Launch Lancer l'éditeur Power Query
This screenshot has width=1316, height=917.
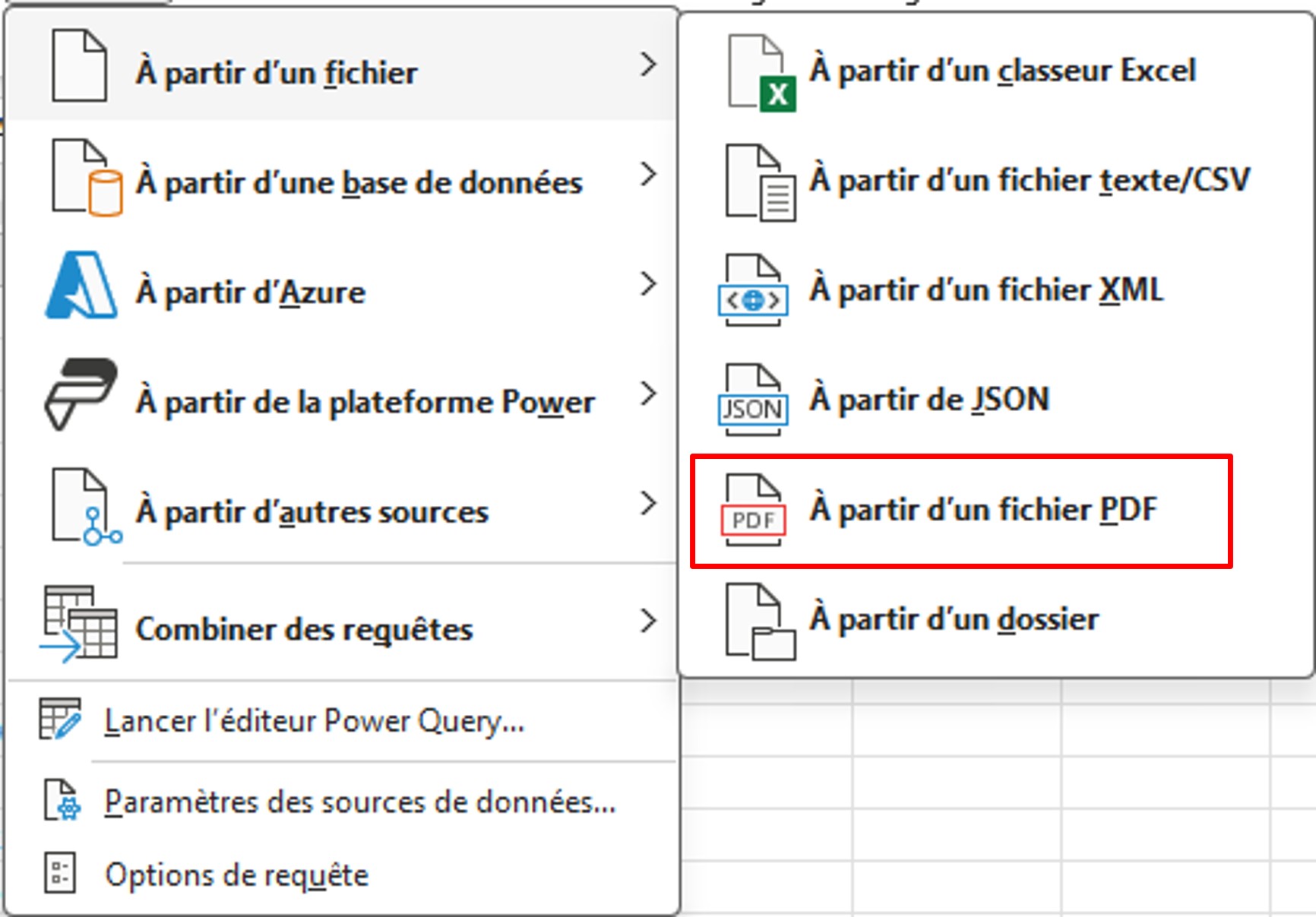[x=342, y=720]
